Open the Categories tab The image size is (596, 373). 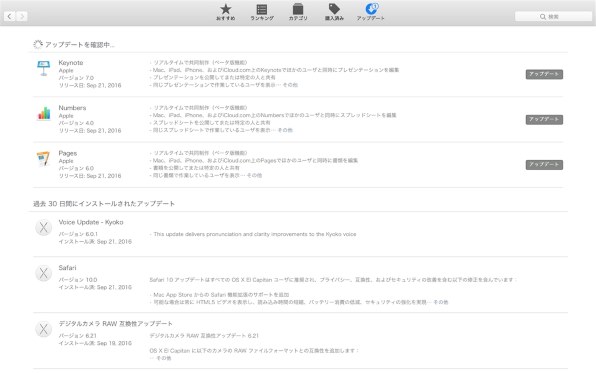click(298, 12)
